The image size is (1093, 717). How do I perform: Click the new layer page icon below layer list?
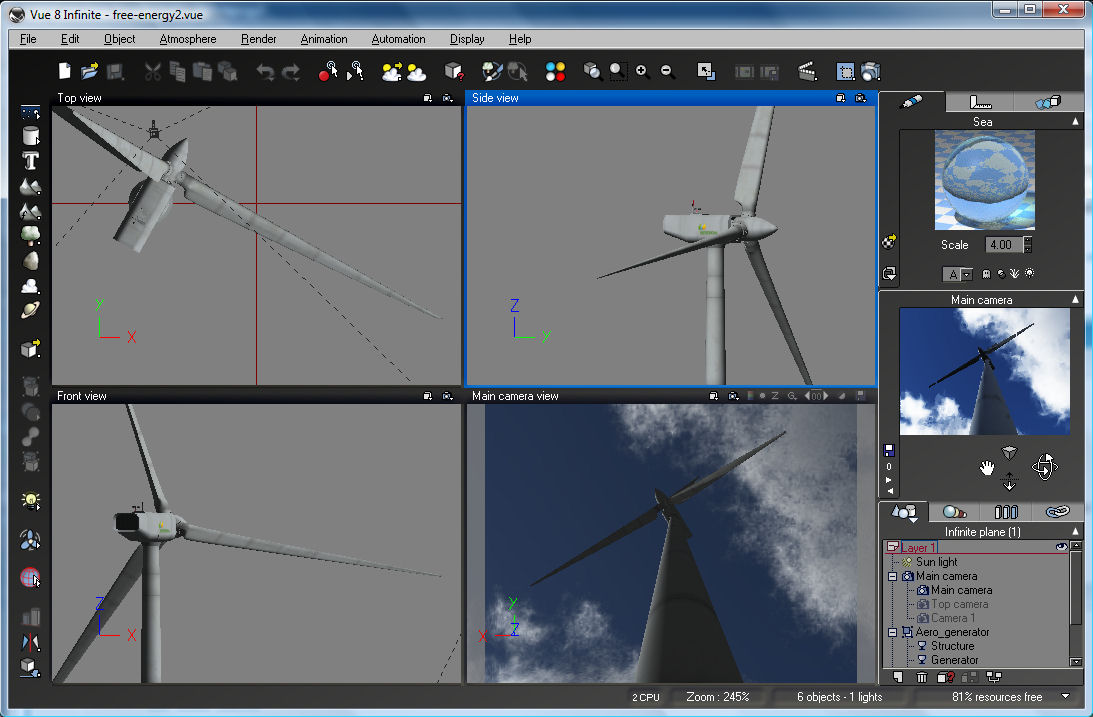pos(898,677)
